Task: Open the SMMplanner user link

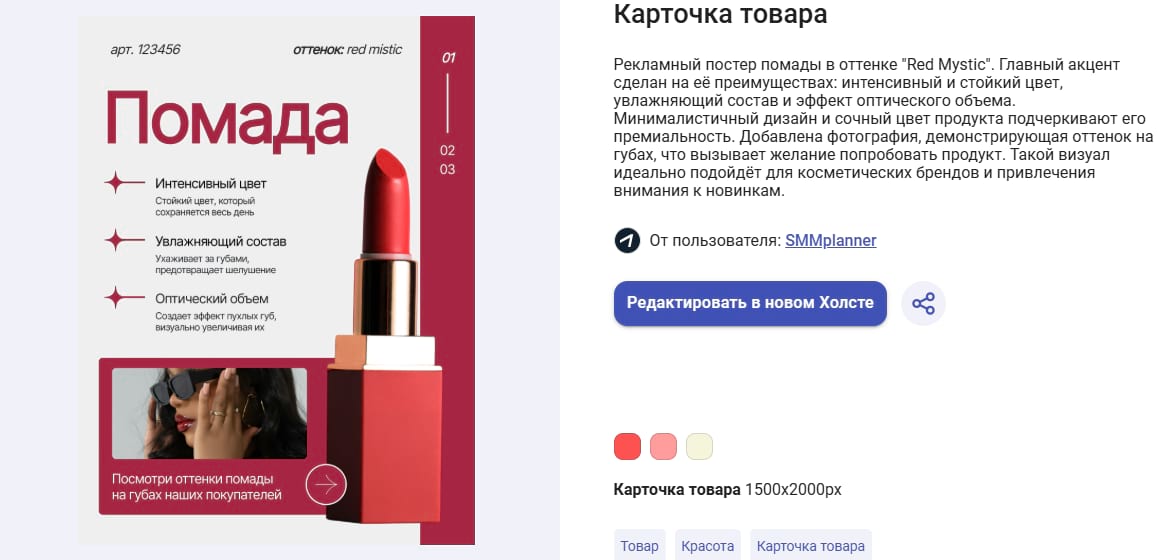Action: (x=831, y=241)
